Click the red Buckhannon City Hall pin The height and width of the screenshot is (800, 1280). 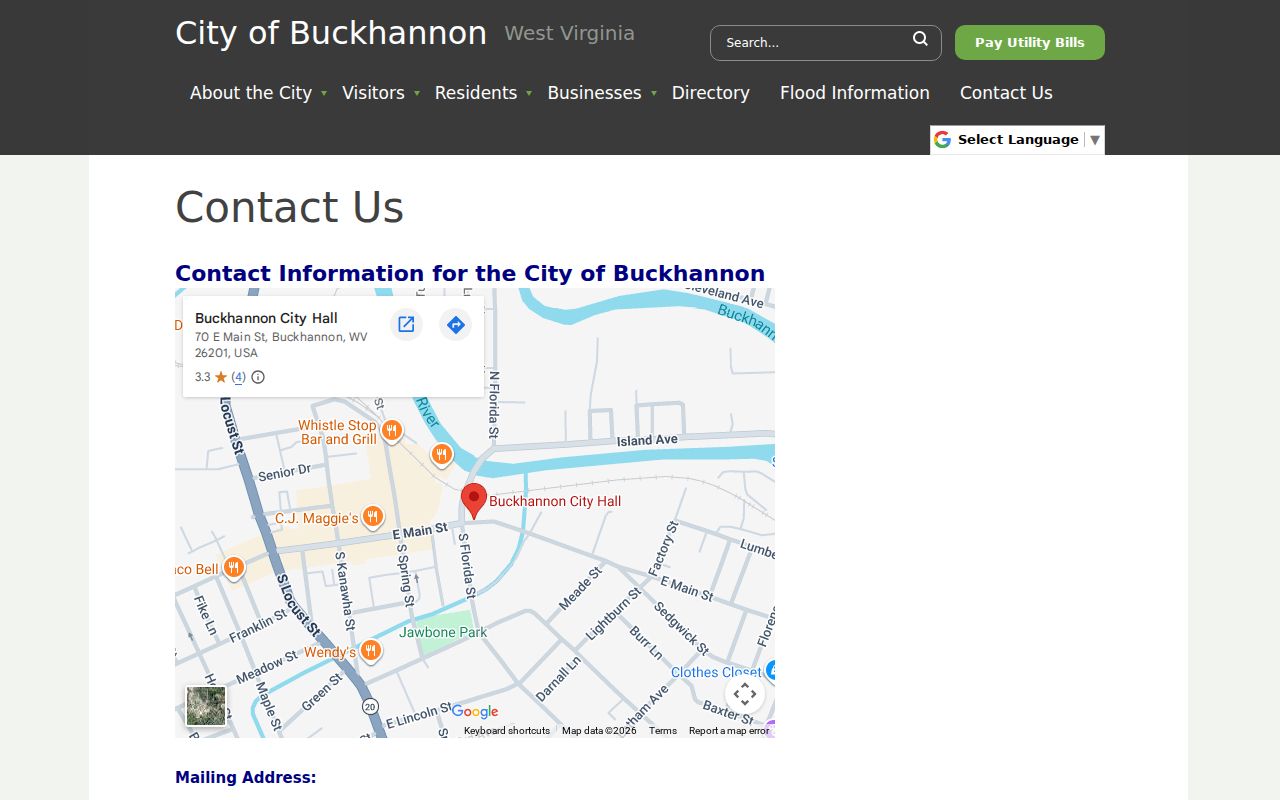click(x=474, y=500)
